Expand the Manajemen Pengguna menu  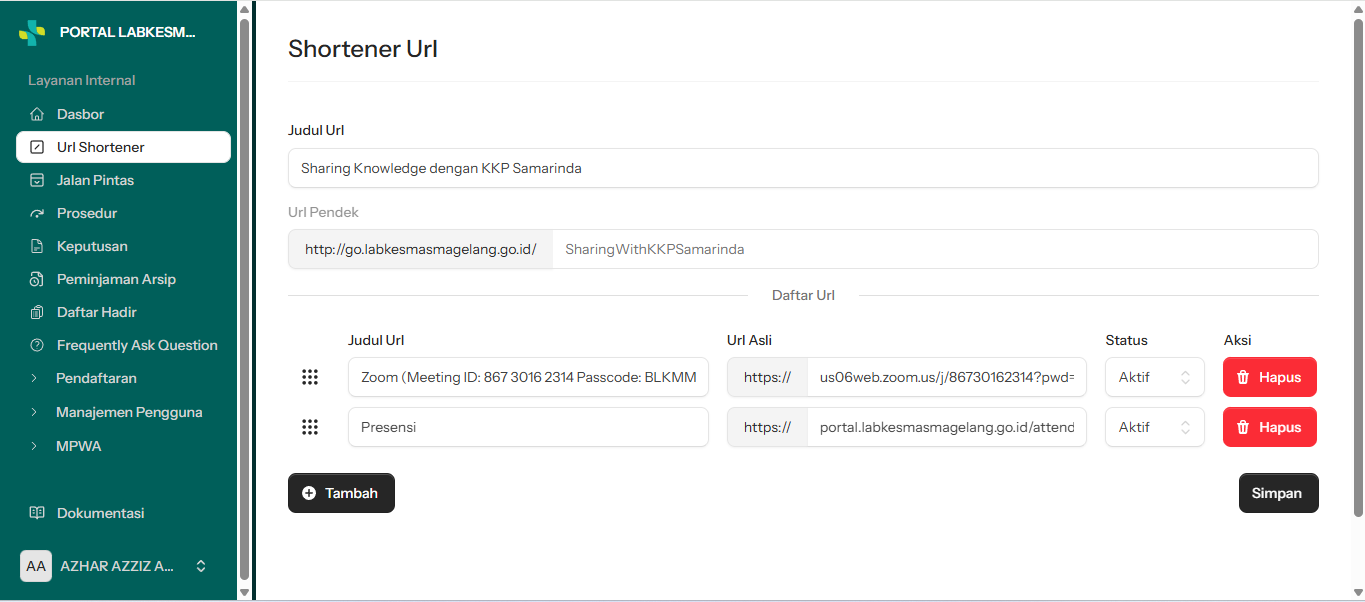123,412
